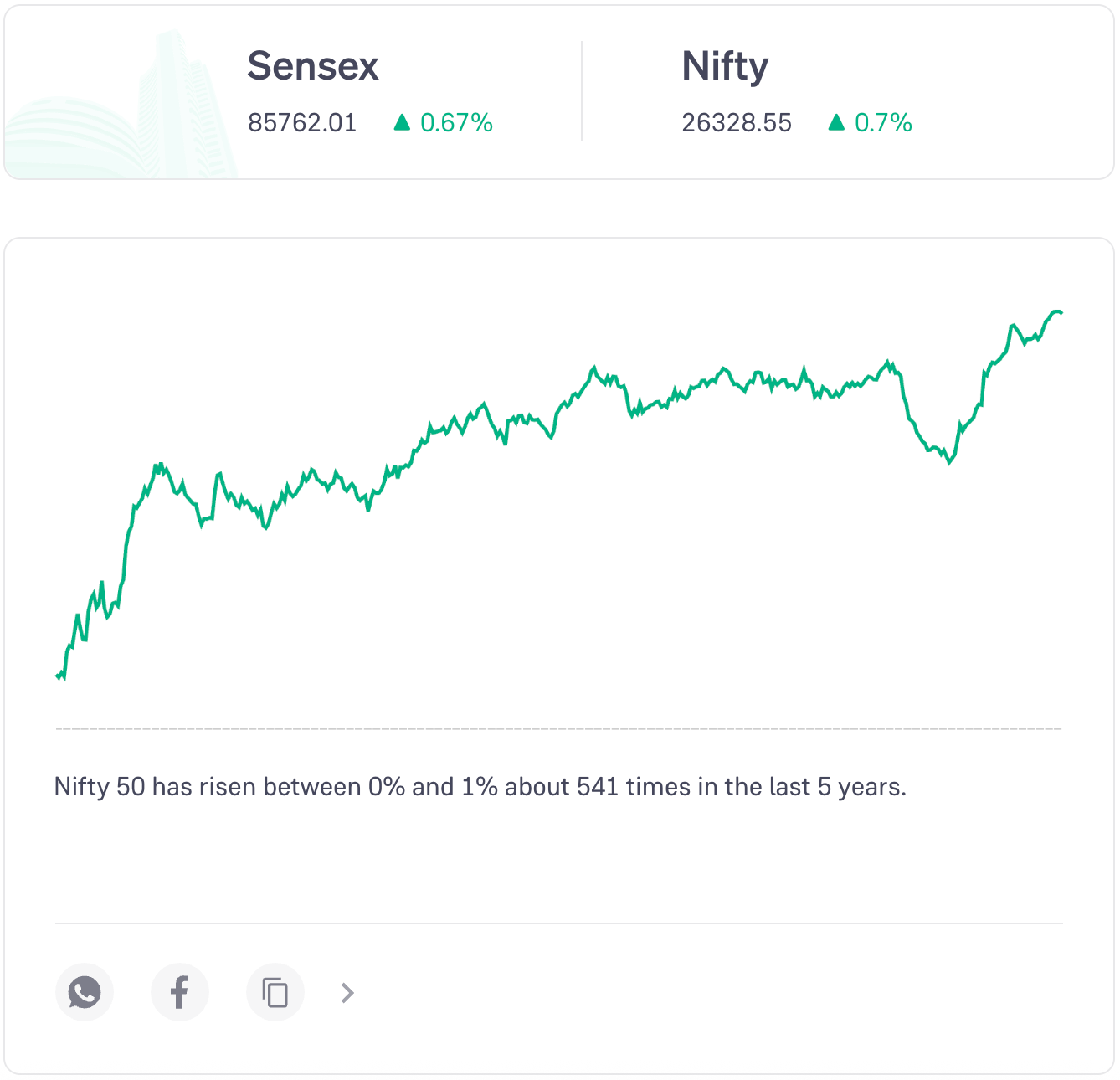
Task: Share on Facebook using its icon
Action: pyautogui.click(x=179, y=992)
